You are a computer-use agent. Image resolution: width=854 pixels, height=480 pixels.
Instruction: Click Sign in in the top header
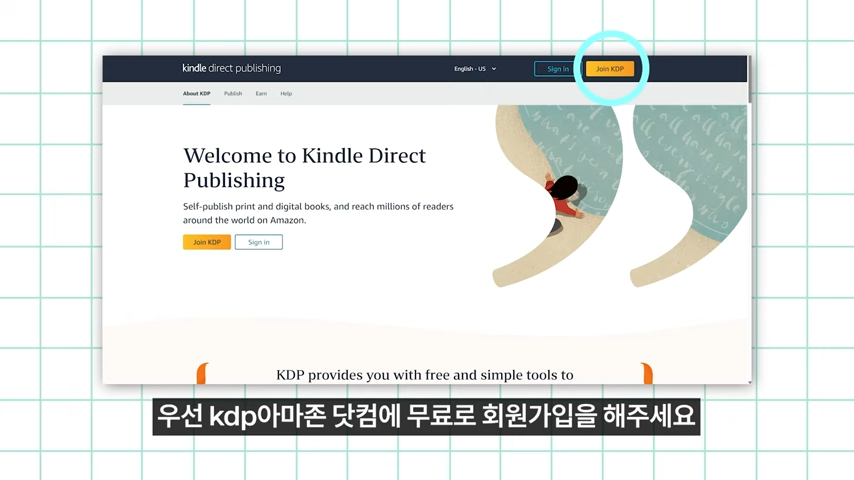click(x=557, y=69)
